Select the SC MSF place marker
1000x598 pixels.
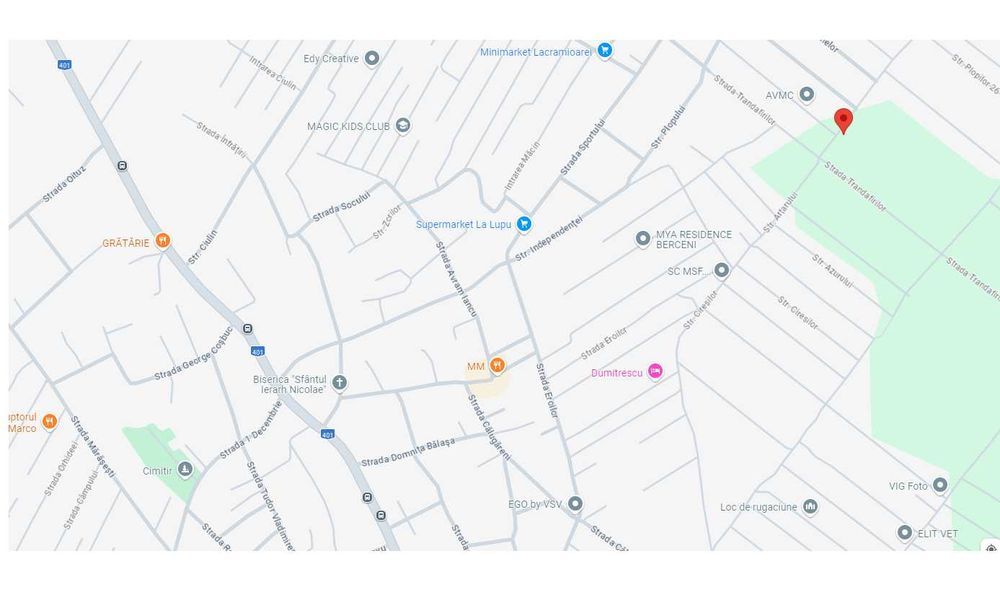[x=721, y=270]
